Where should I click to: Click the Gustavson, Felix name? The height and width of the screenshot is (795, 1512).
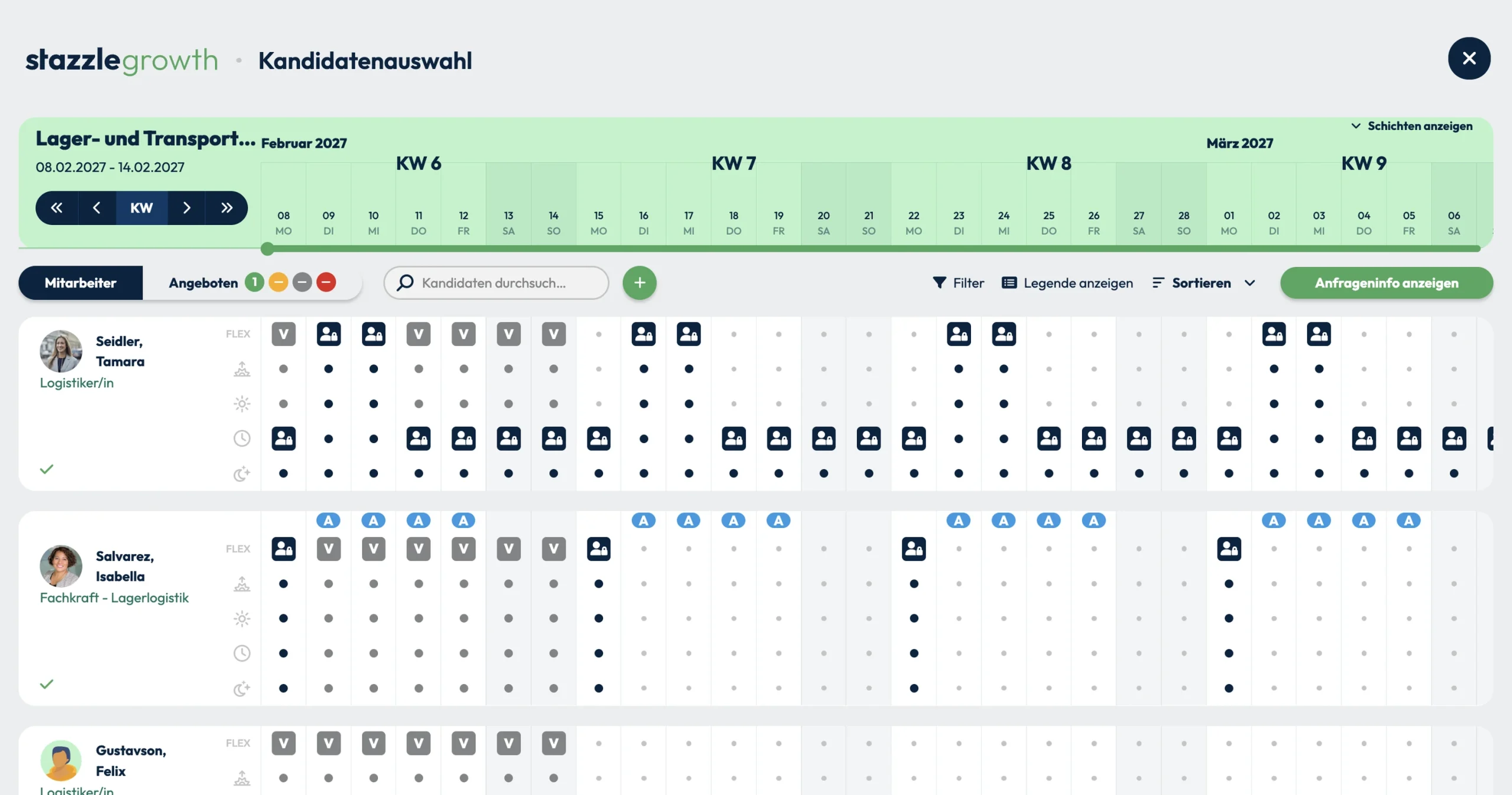click(131, 761)
